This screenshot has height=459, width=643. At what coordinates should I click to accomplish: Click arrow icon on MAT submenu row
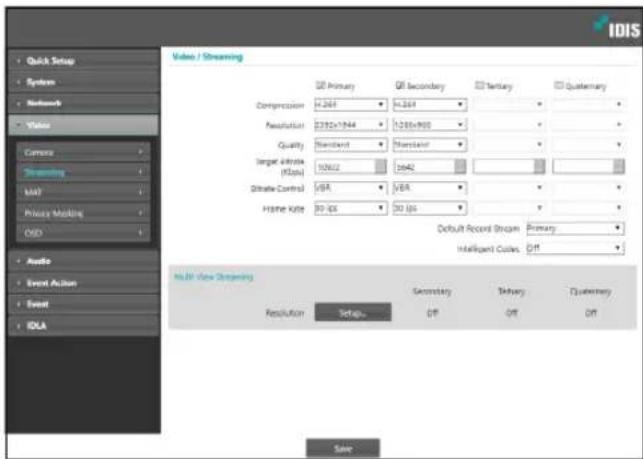(x=141, y=192)
